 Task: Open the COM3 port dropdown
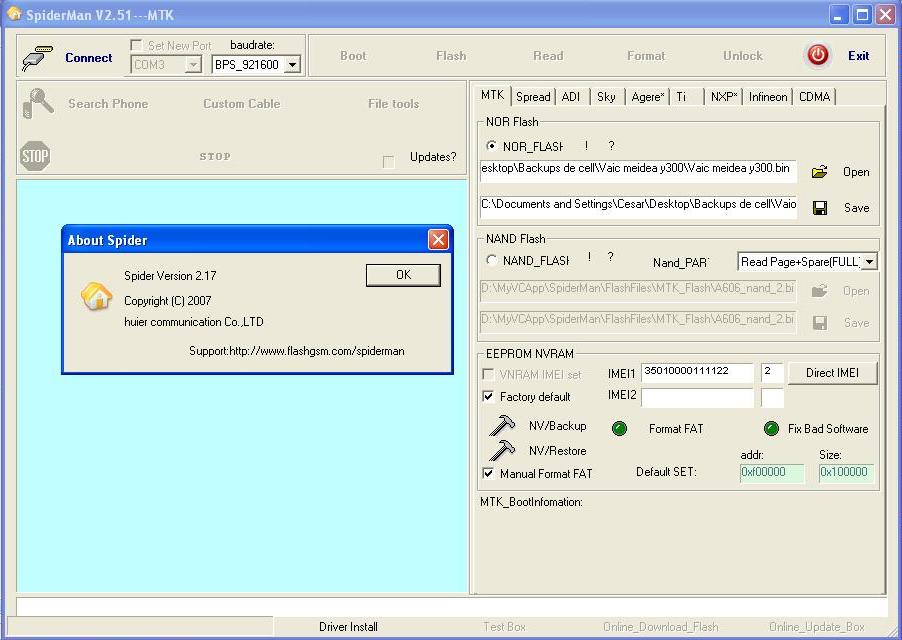193,65
